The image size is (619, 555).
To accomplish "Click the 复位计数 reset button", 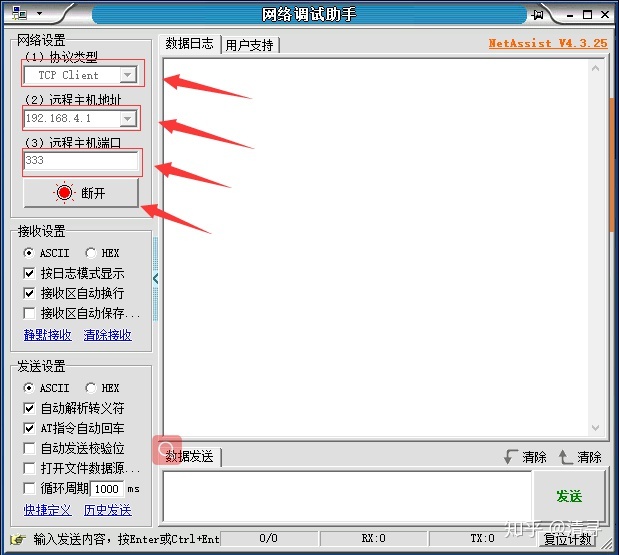I will (x=568, y=539).
